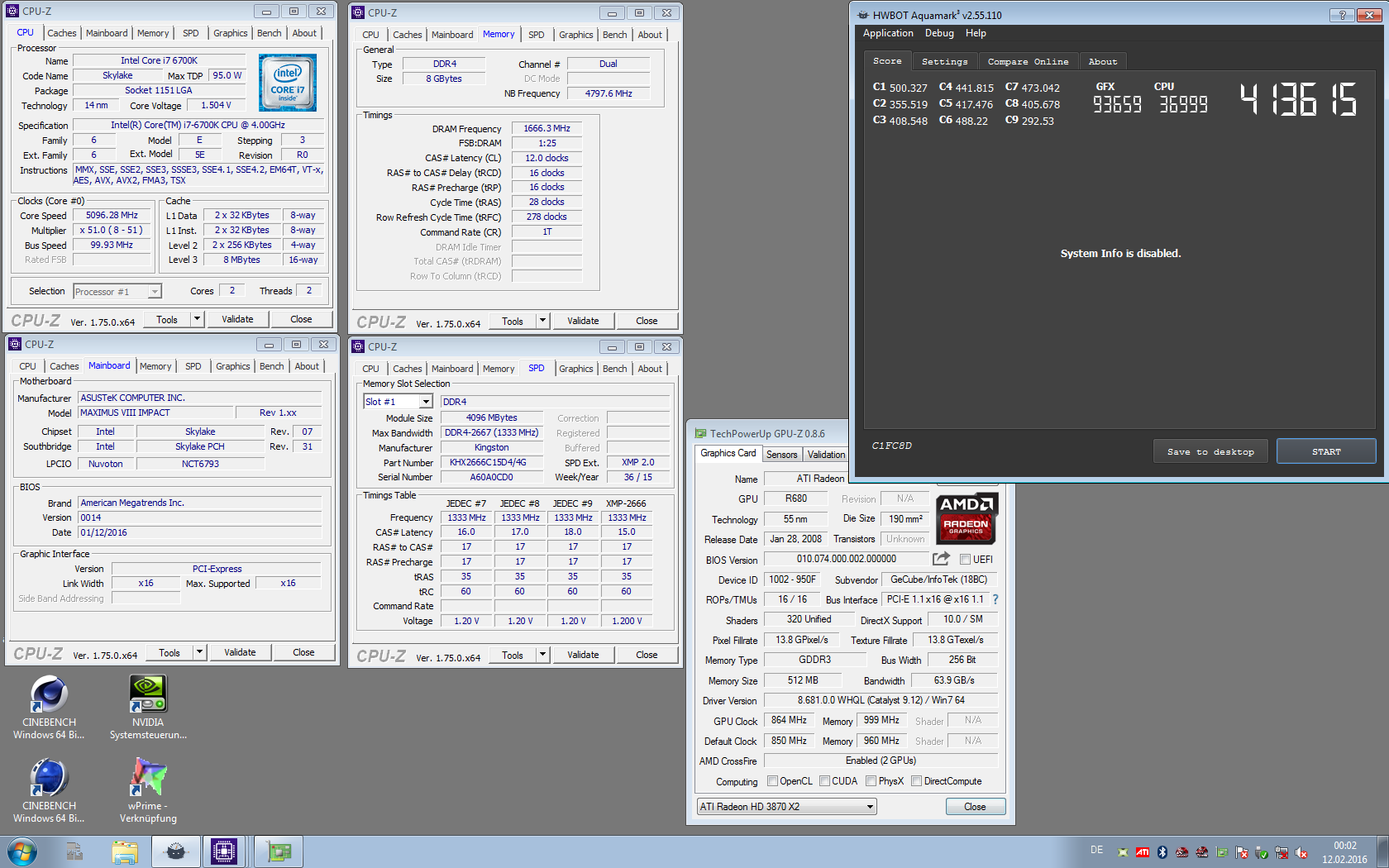Open the network tray icon with red X

click(x=1282, y=852)
